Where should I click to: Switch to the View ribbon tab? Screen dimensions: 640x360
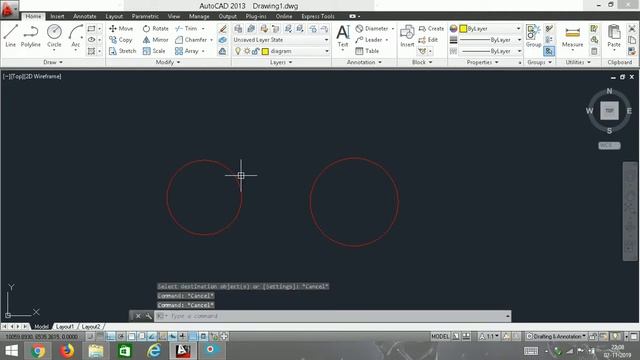pos(173,16)
